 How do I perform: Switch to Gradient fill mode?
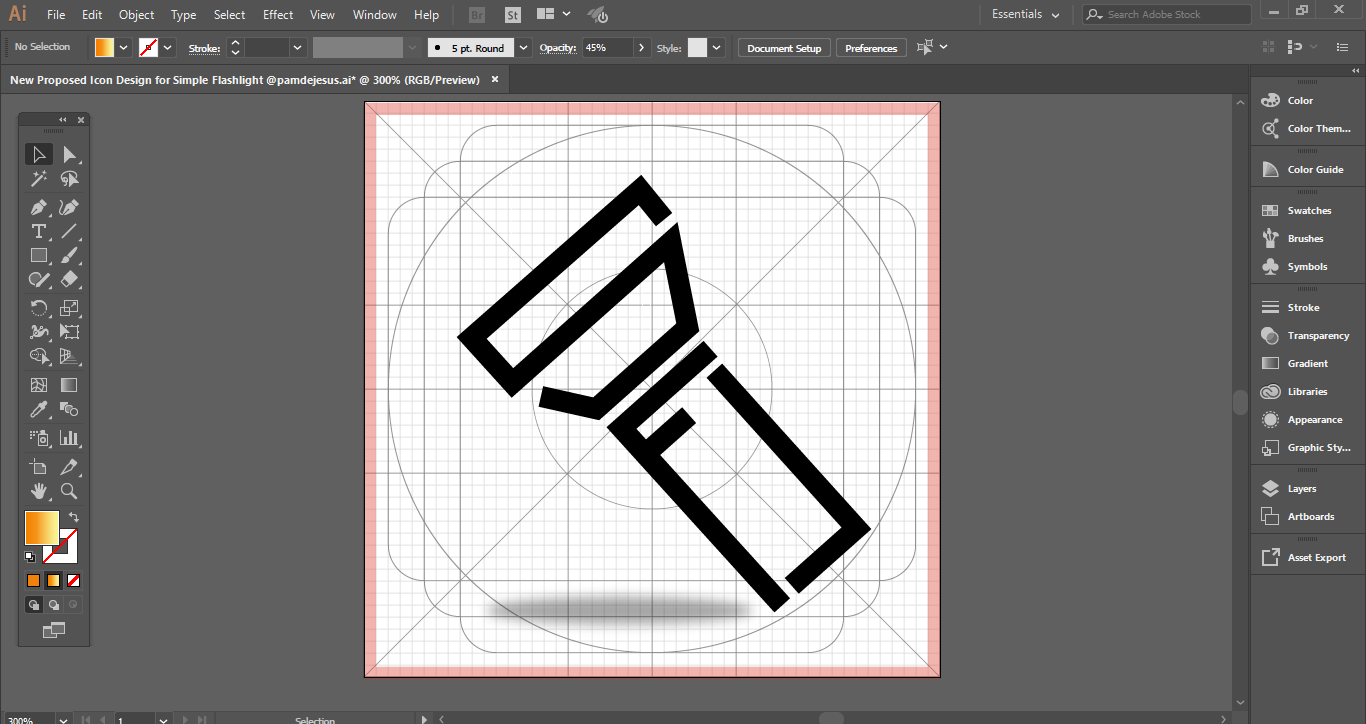point(54,580)
